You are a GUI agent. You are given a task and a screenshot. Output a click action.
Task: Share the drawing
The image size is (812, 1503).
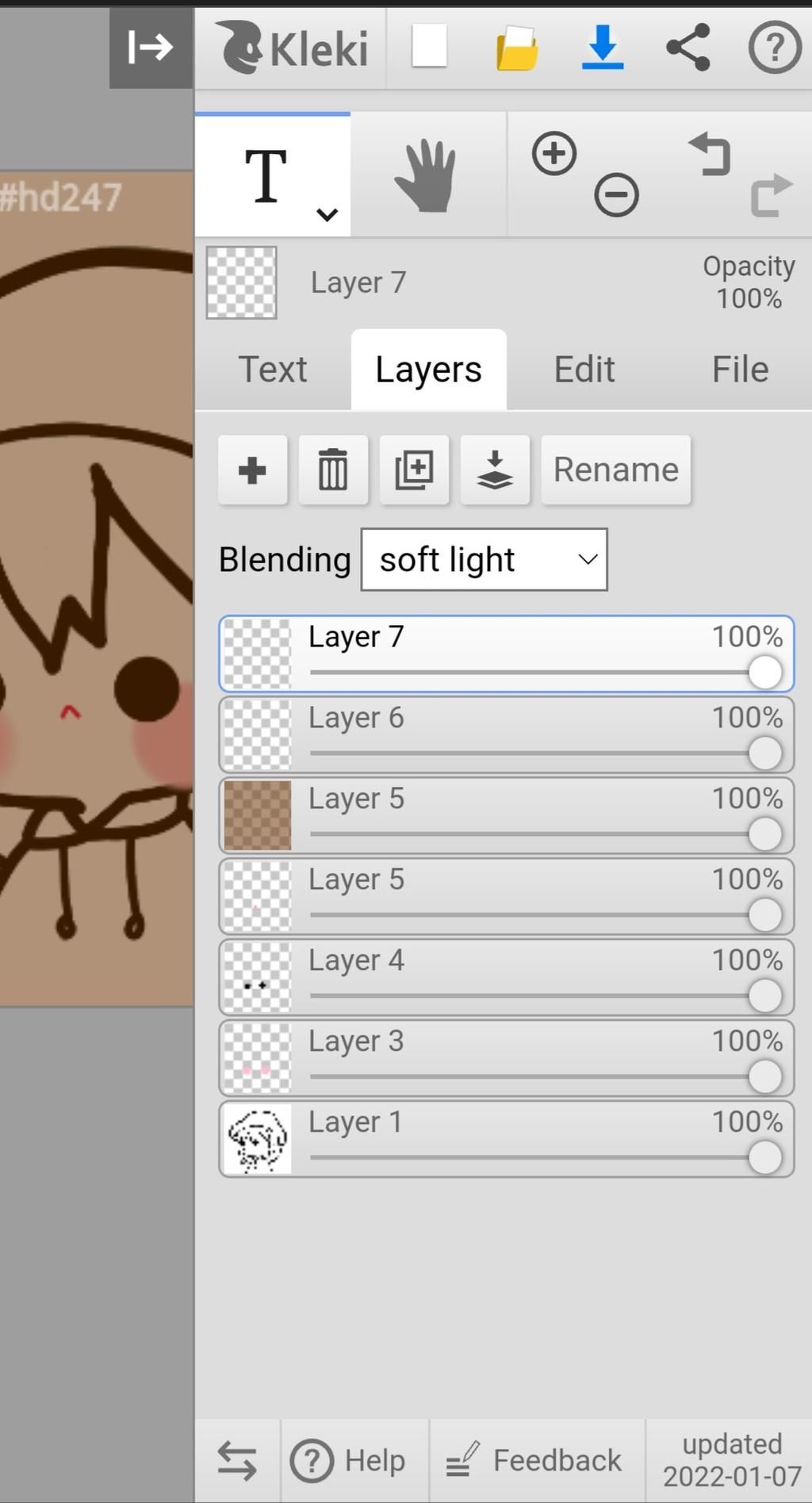click(x=688, y=48)
